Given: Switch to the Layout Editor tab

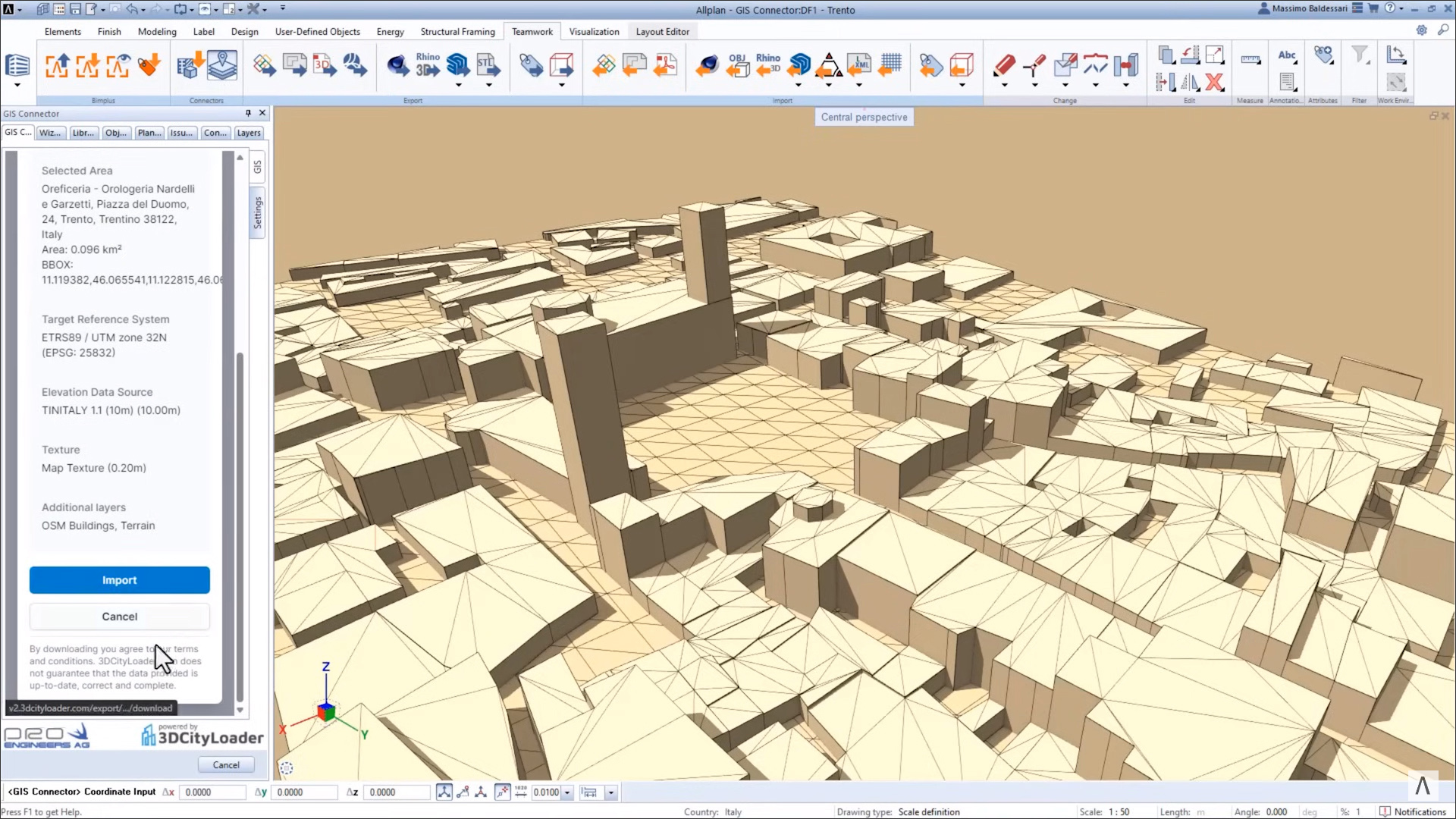Looking at the screenshot, I should click(662, 31).
